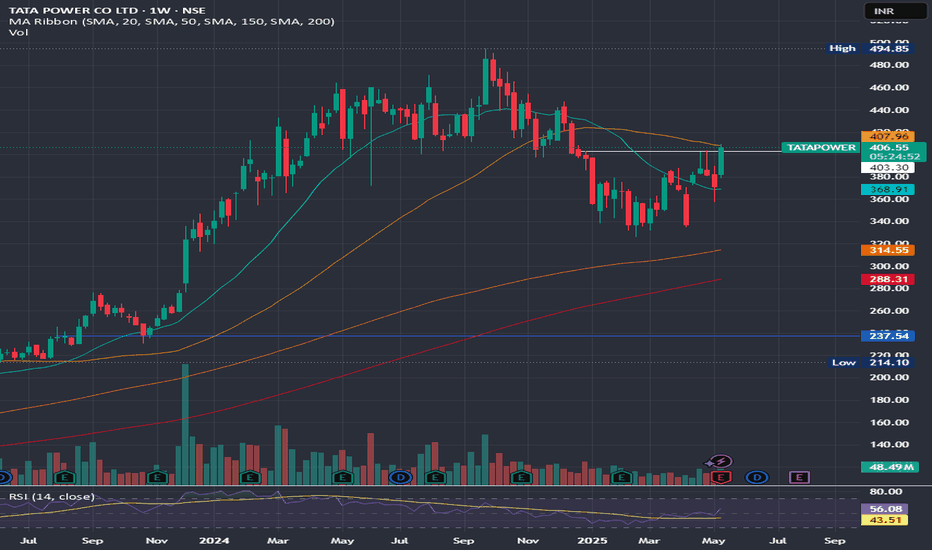Click the 48.49 M volume value label
The image size is (932, 550).
(x=890, y=467)
